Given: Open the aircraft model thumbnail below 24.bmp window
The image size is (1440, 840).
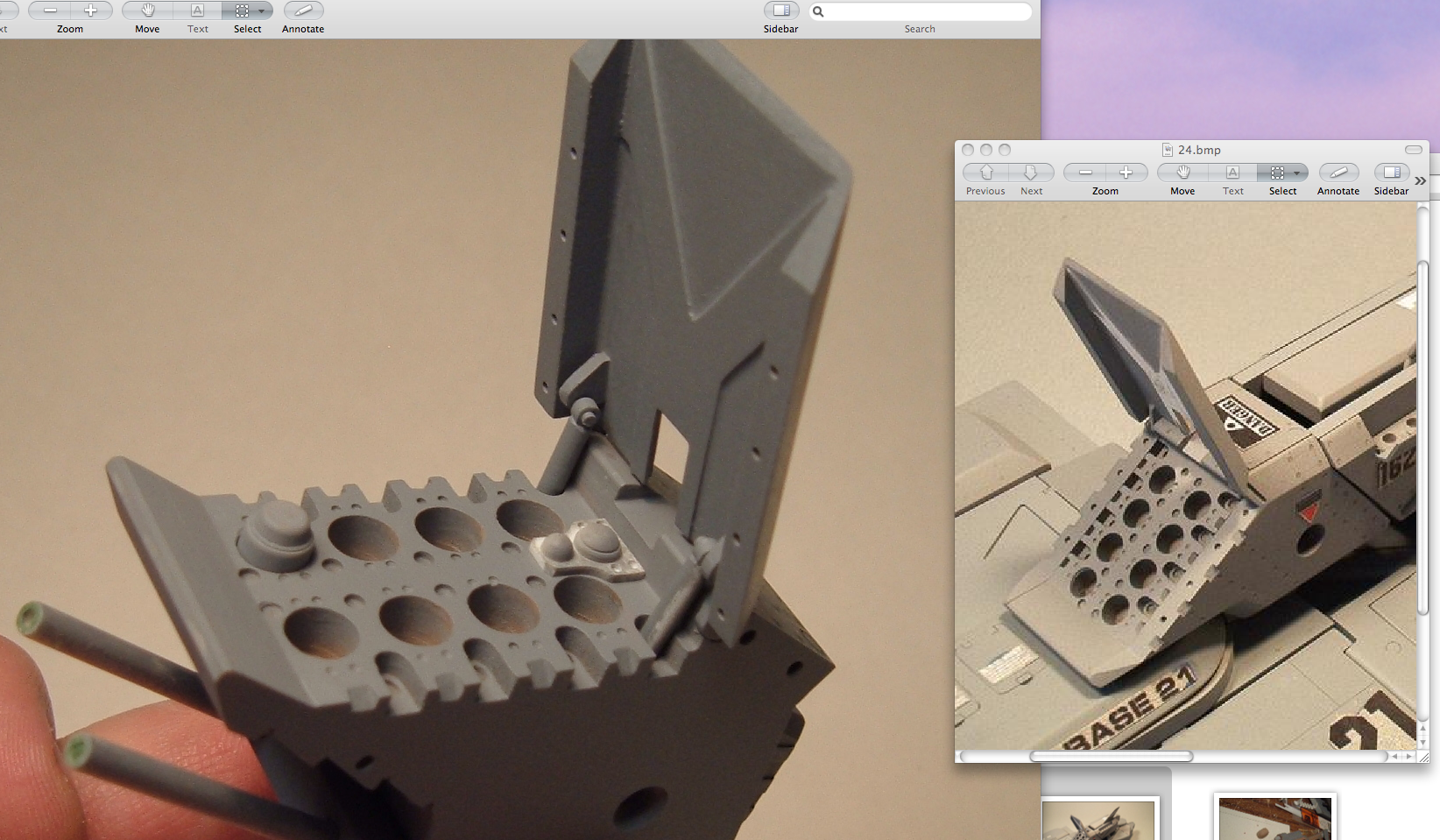Looking at the screenshot, I should pos(1098,820).
